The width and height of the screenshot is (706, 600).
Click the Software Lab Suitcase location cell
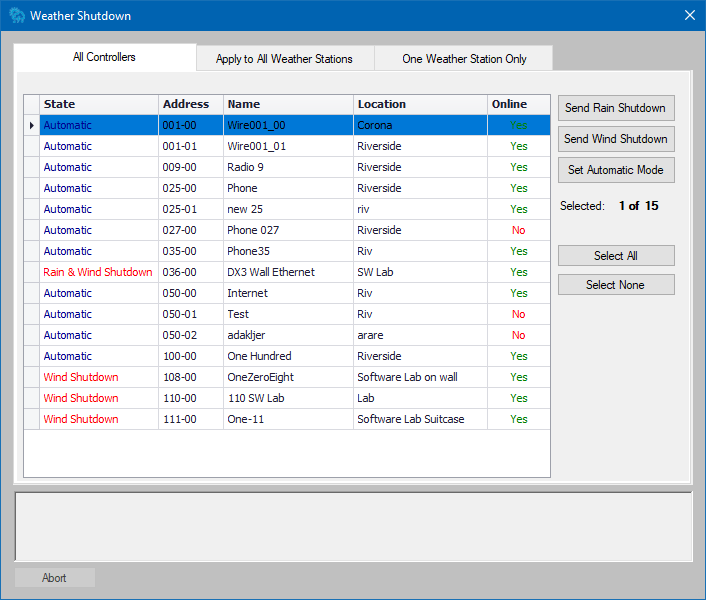(x=421, y=420)
